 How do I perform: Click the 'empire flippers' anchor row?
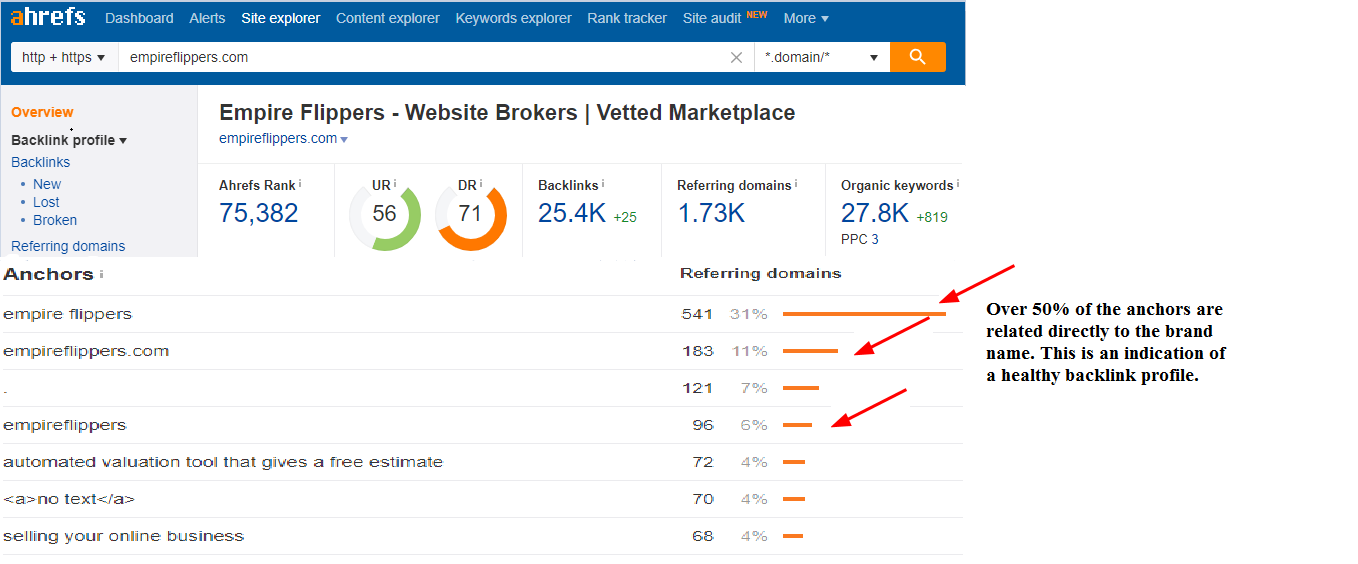click(x=481, y=314)
